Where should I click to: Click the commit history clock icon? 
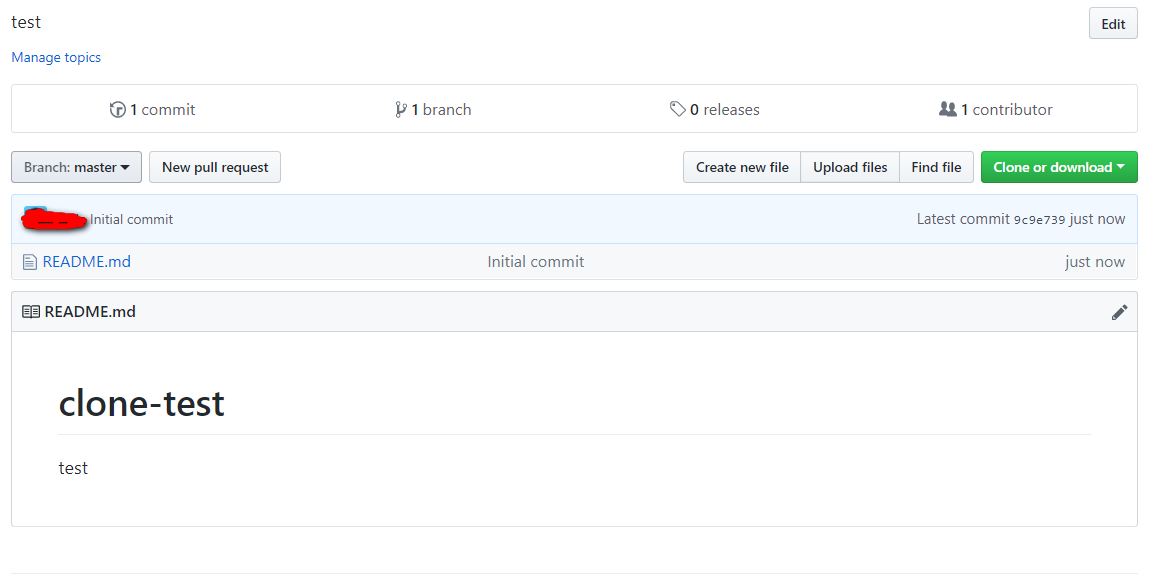[118, 110]
